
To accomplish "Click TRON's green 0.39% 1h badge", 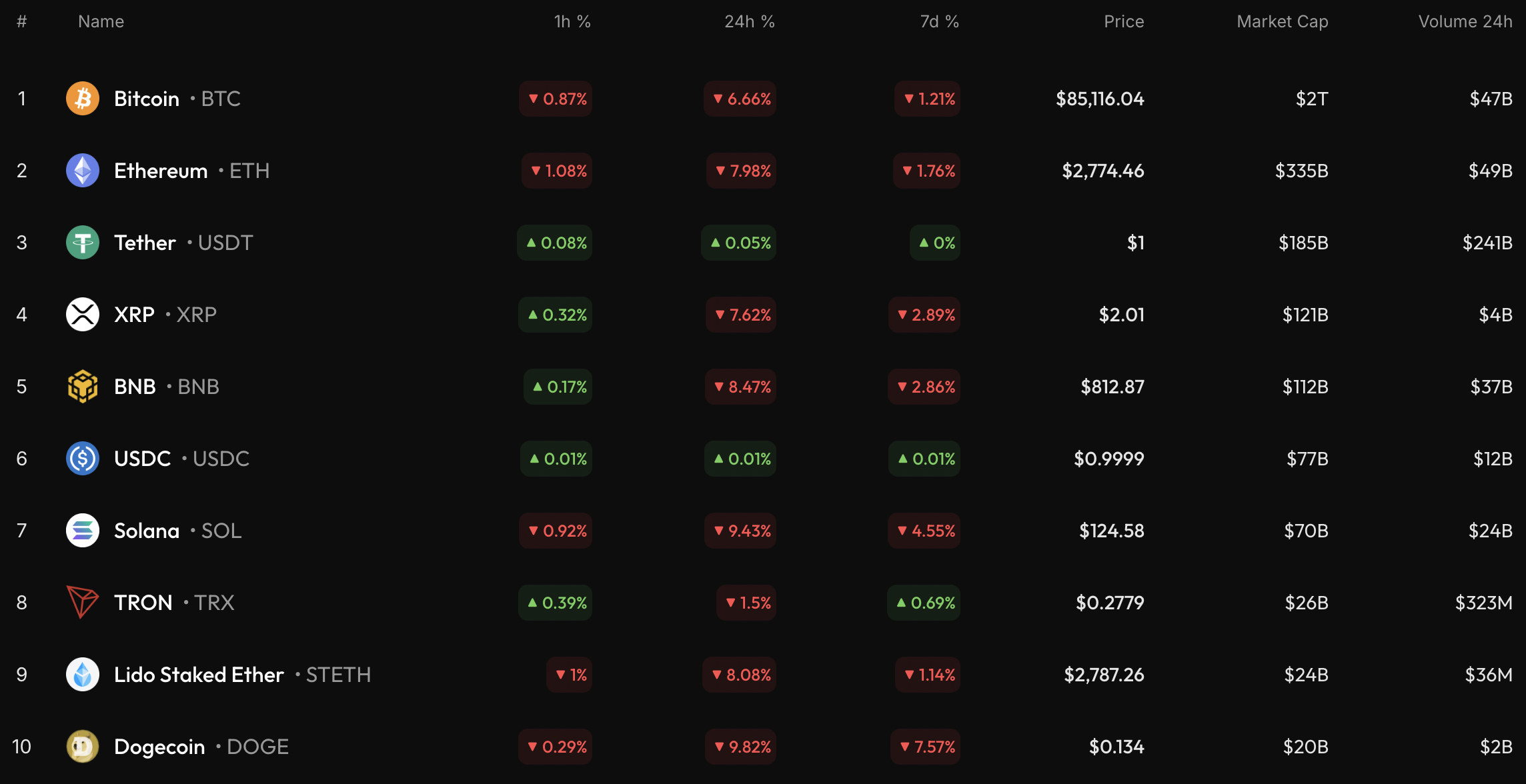I will [x=556, y=603].
